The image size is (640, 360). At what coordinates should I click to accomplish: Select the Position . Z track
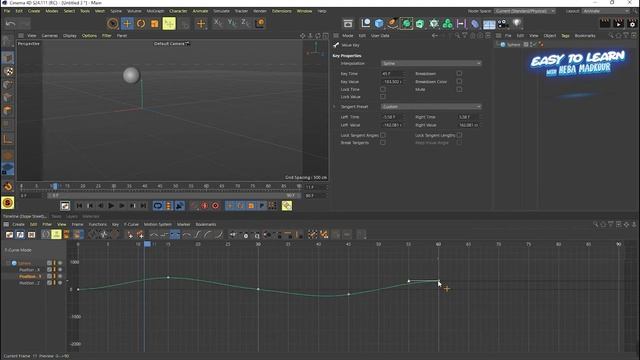(29, 282)
